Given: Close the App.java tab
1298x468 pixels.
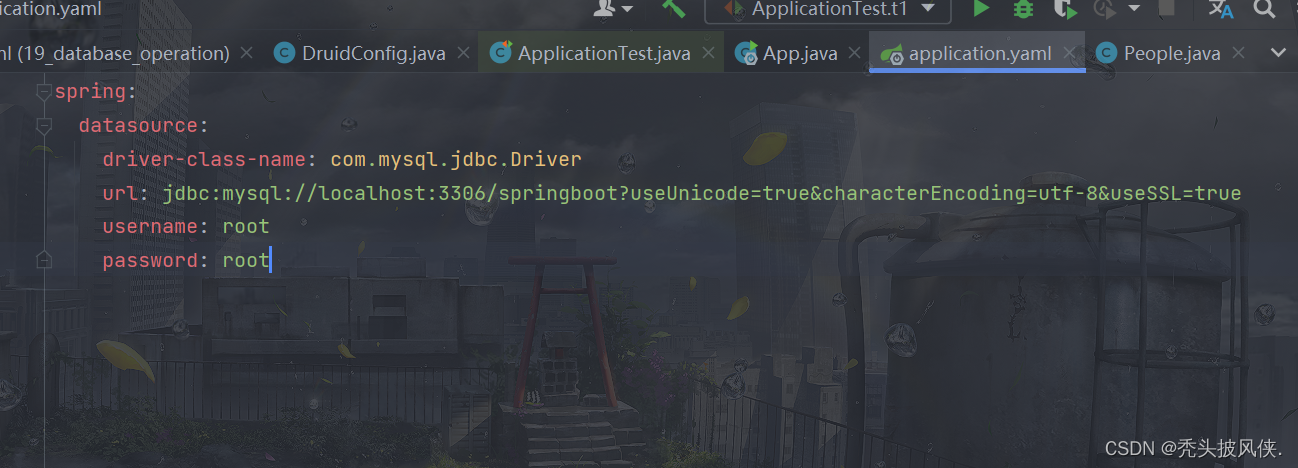Looking at the screenshot, I should [x=856, y=53].
